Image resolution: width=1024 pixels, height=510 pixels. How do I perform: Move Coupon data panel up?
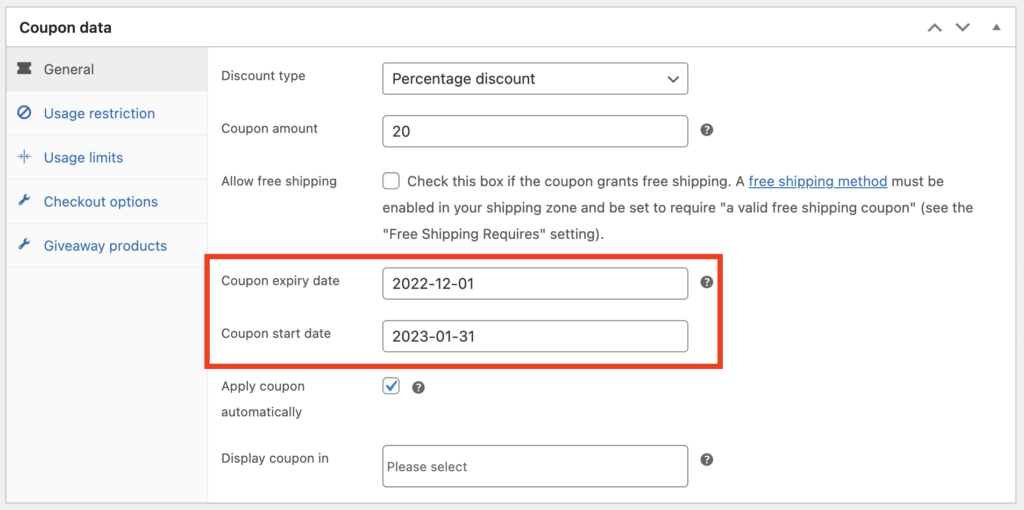pos(935,28)
